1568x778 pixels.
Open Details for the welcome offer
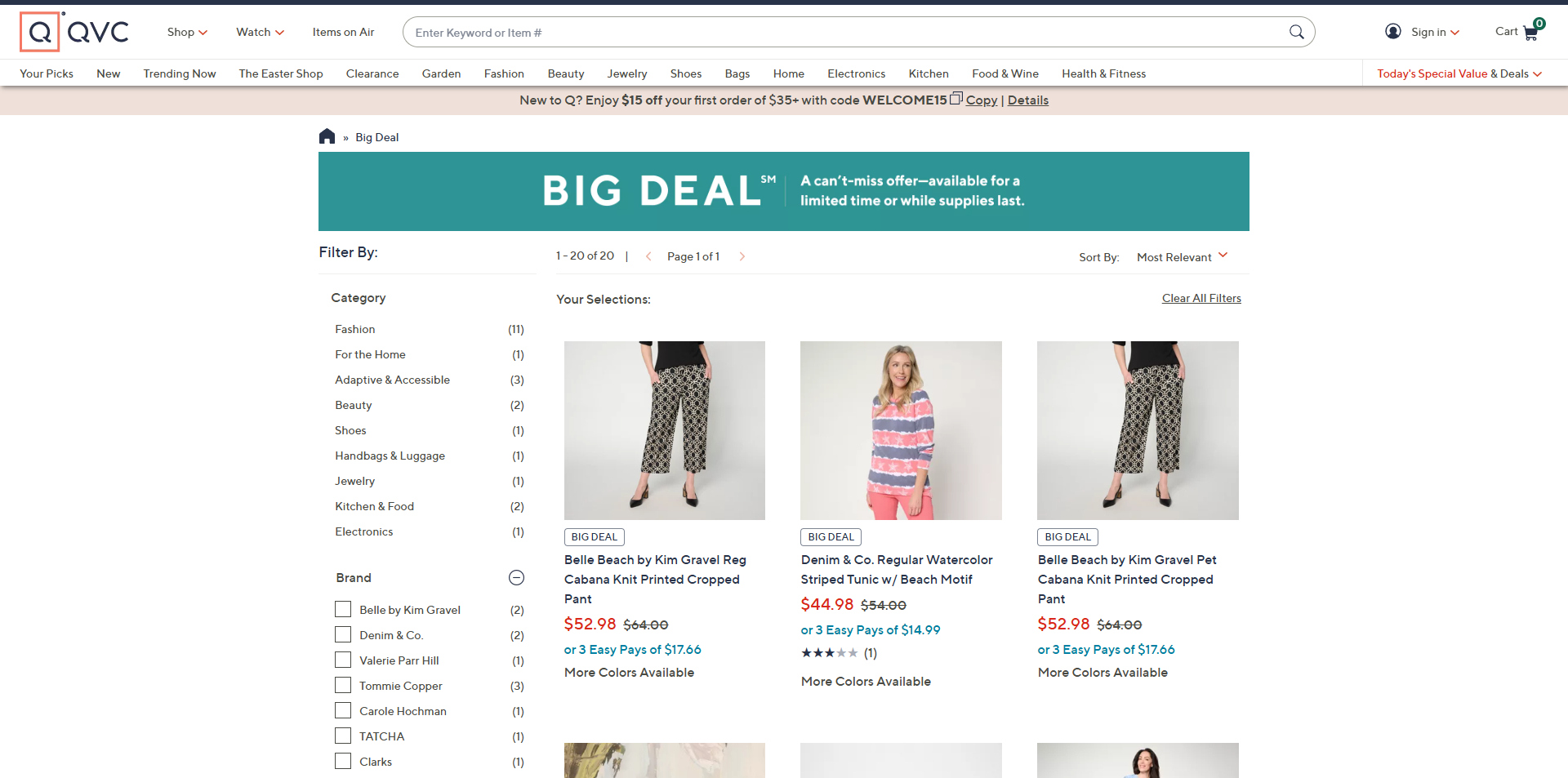coord(1027,100)
